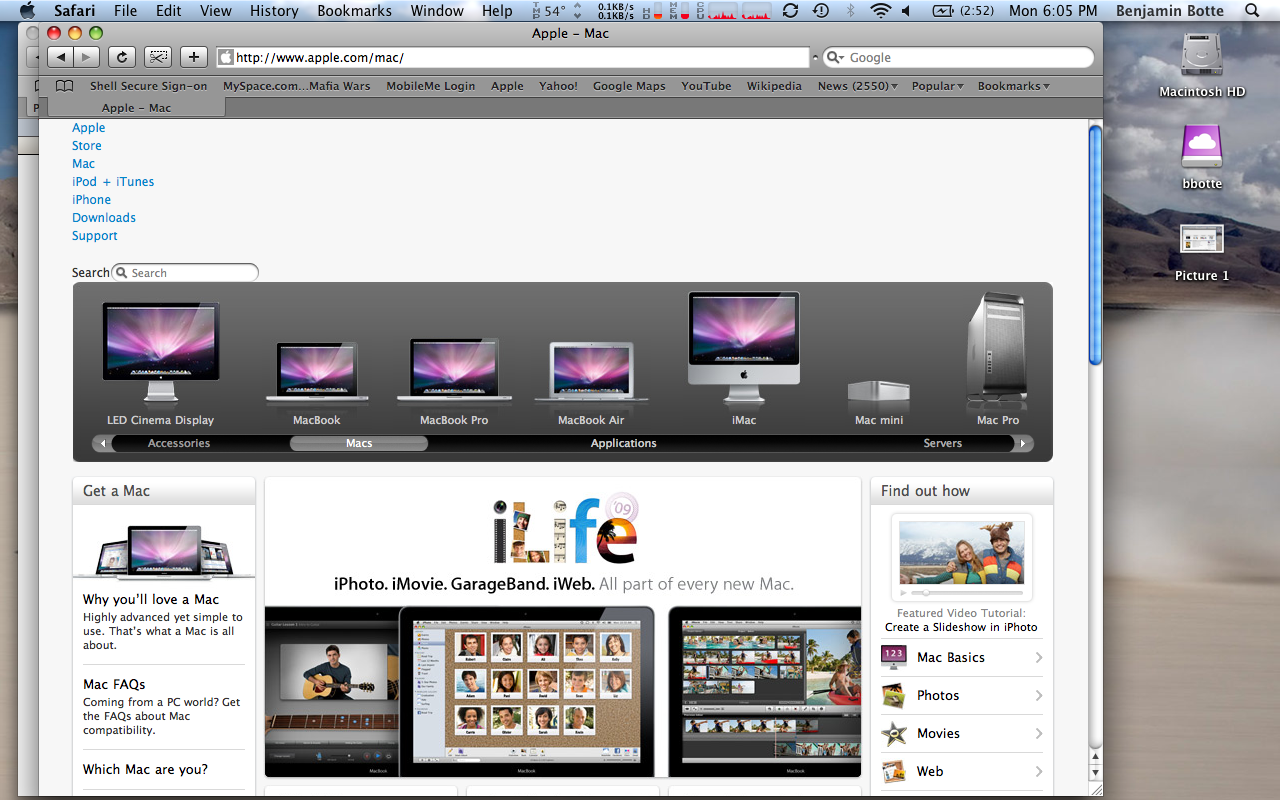1280x800 pixels.
Task: Open the Wikipedia bookmark
Action: (774, 86)
